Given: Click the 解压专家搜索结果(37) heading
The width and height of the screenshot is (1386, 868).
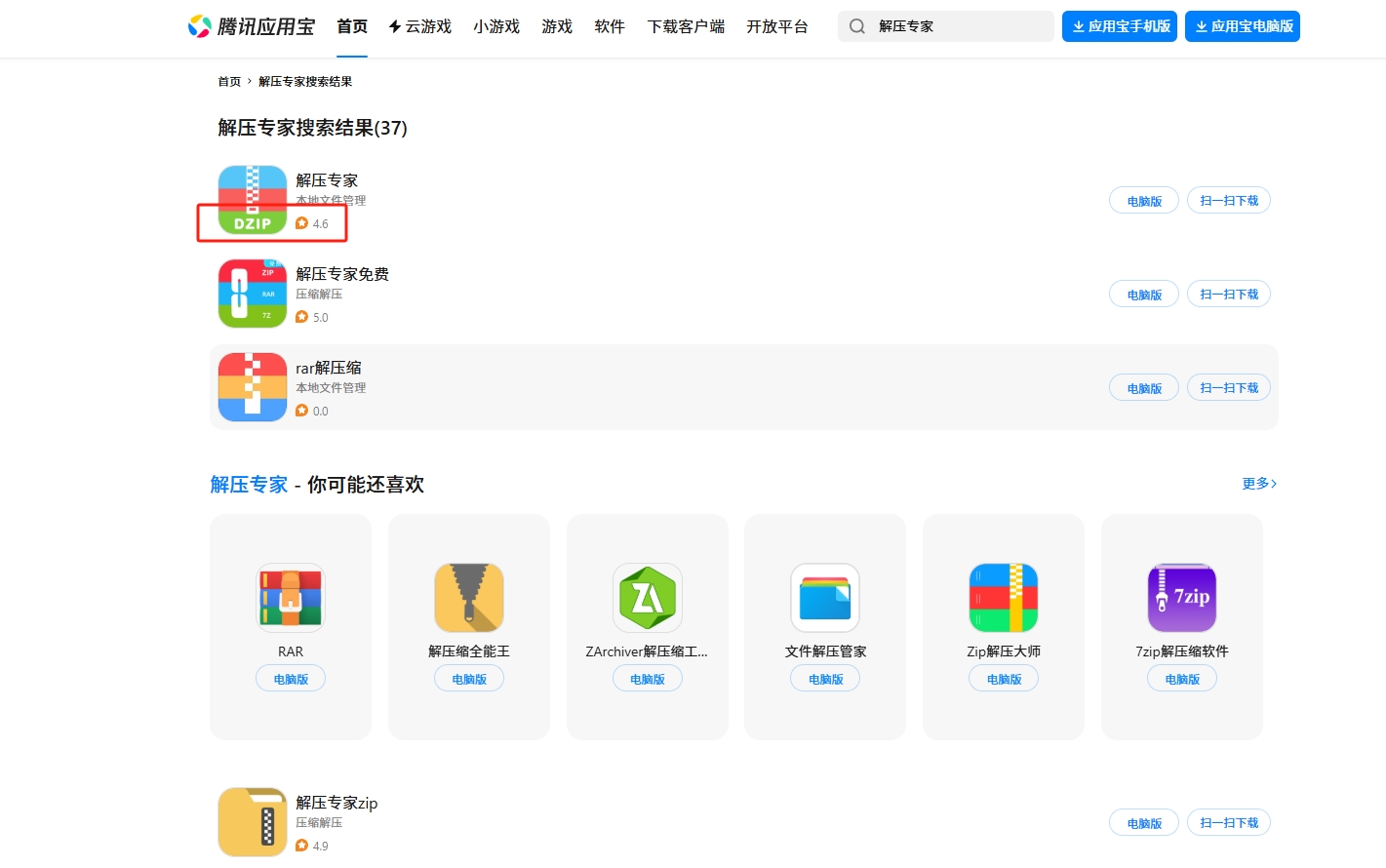Looking at the screenshot, I should [312, 128].
